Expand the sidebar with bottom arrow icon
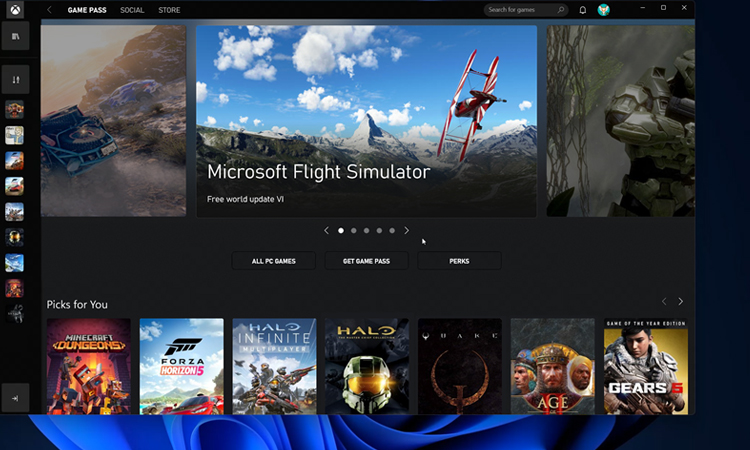Image resolution: width=750 pixels, height=450 pixels. (15, 398)
